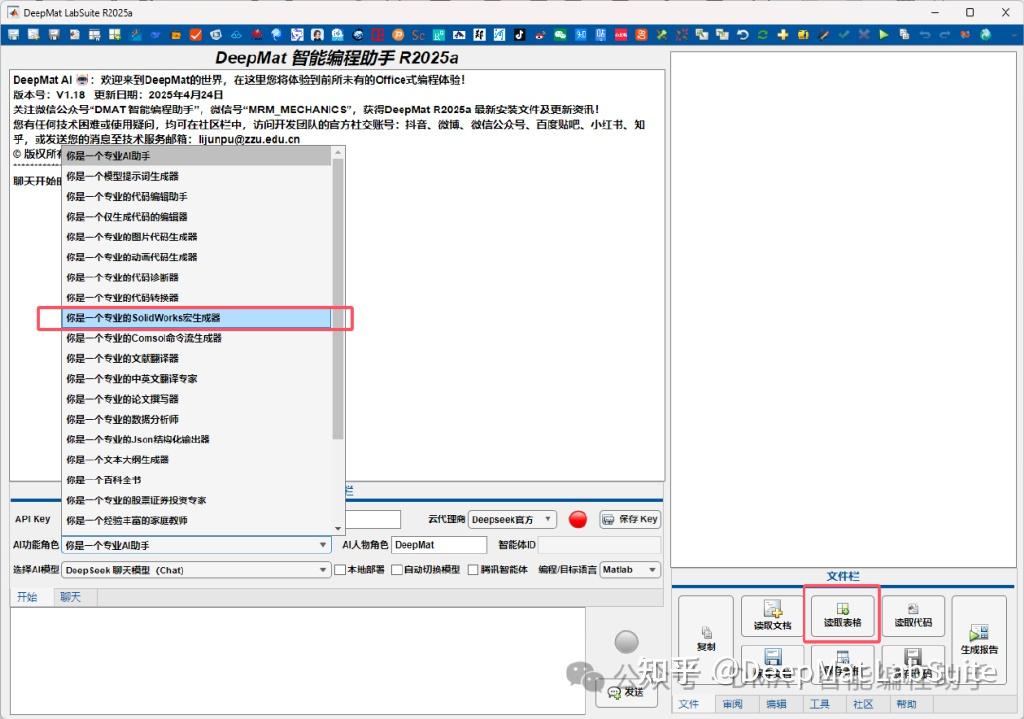Click the 保存 Key button

tap(630, 519)
